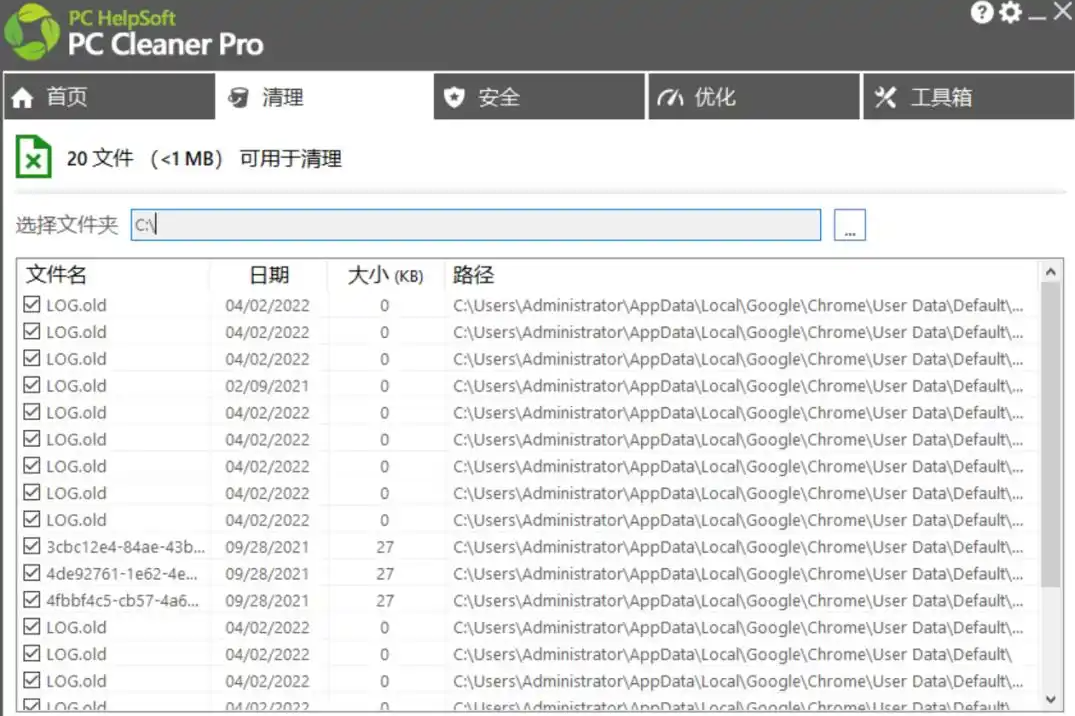Sort the list by 日期 column
The height and width of the screenshot is (716, 1075).
point(268,275)
